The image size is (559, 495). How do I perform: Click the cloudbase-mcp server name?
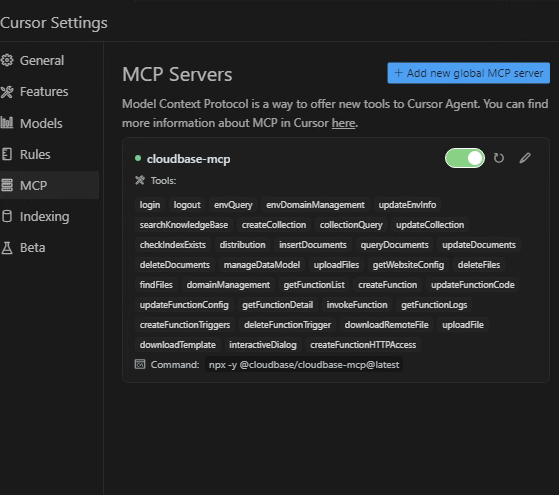point(188,159)
